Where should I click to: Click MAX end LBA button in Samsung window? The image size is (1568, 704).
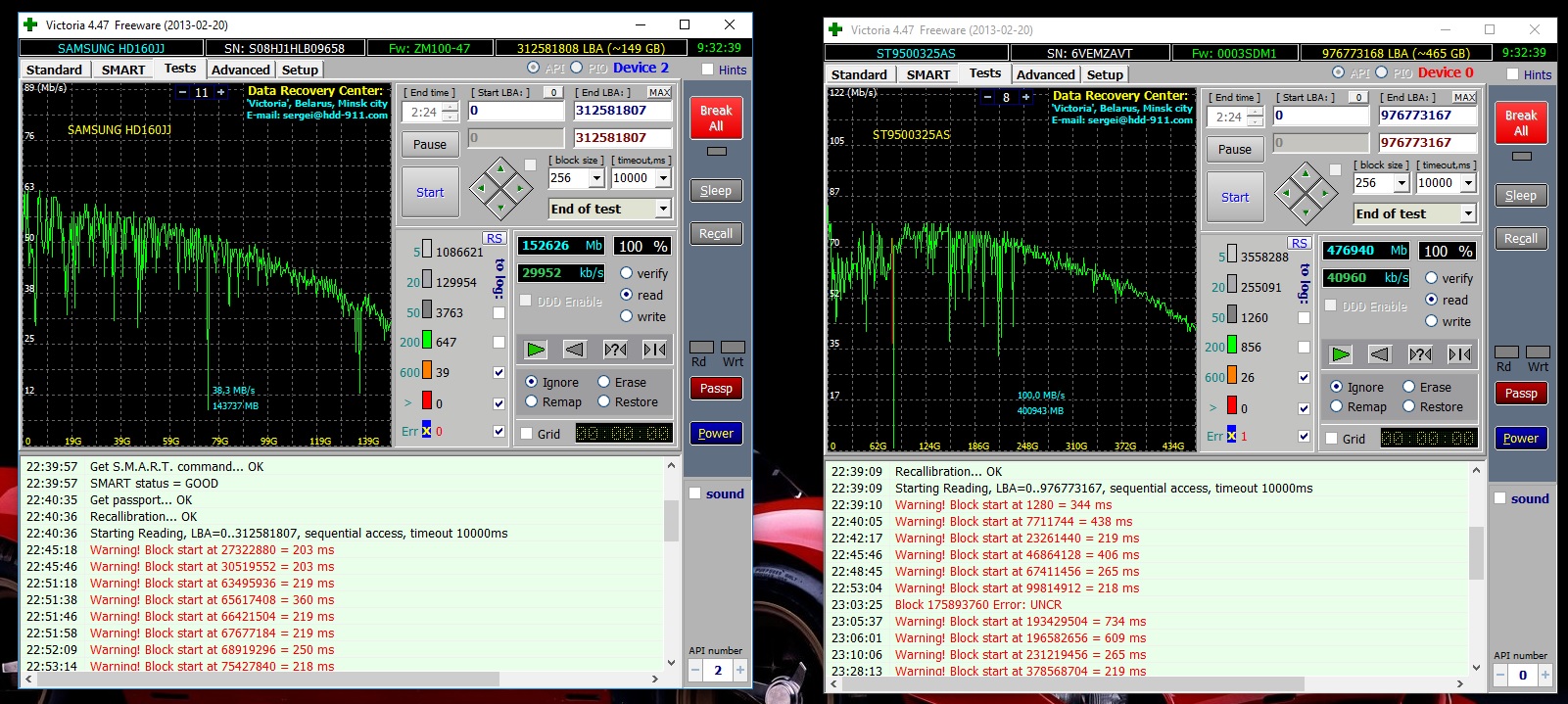tap(660, 92)
